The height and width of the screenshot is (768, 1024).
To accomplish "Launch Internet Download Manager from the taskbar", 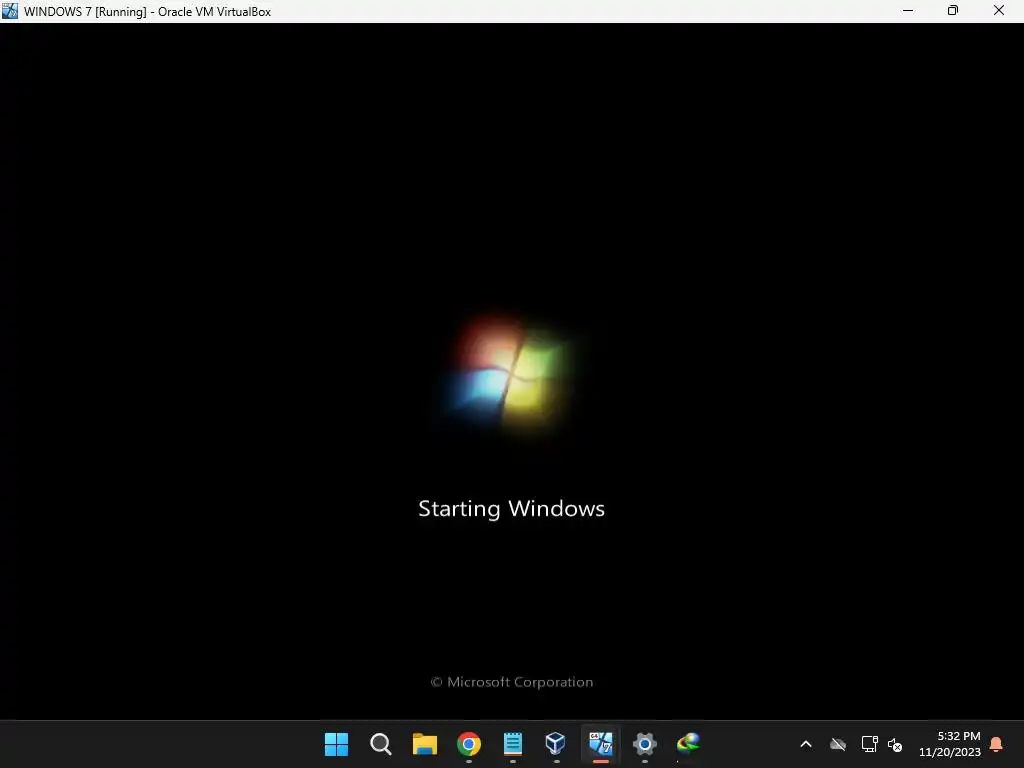I will [x=688, y=743].
